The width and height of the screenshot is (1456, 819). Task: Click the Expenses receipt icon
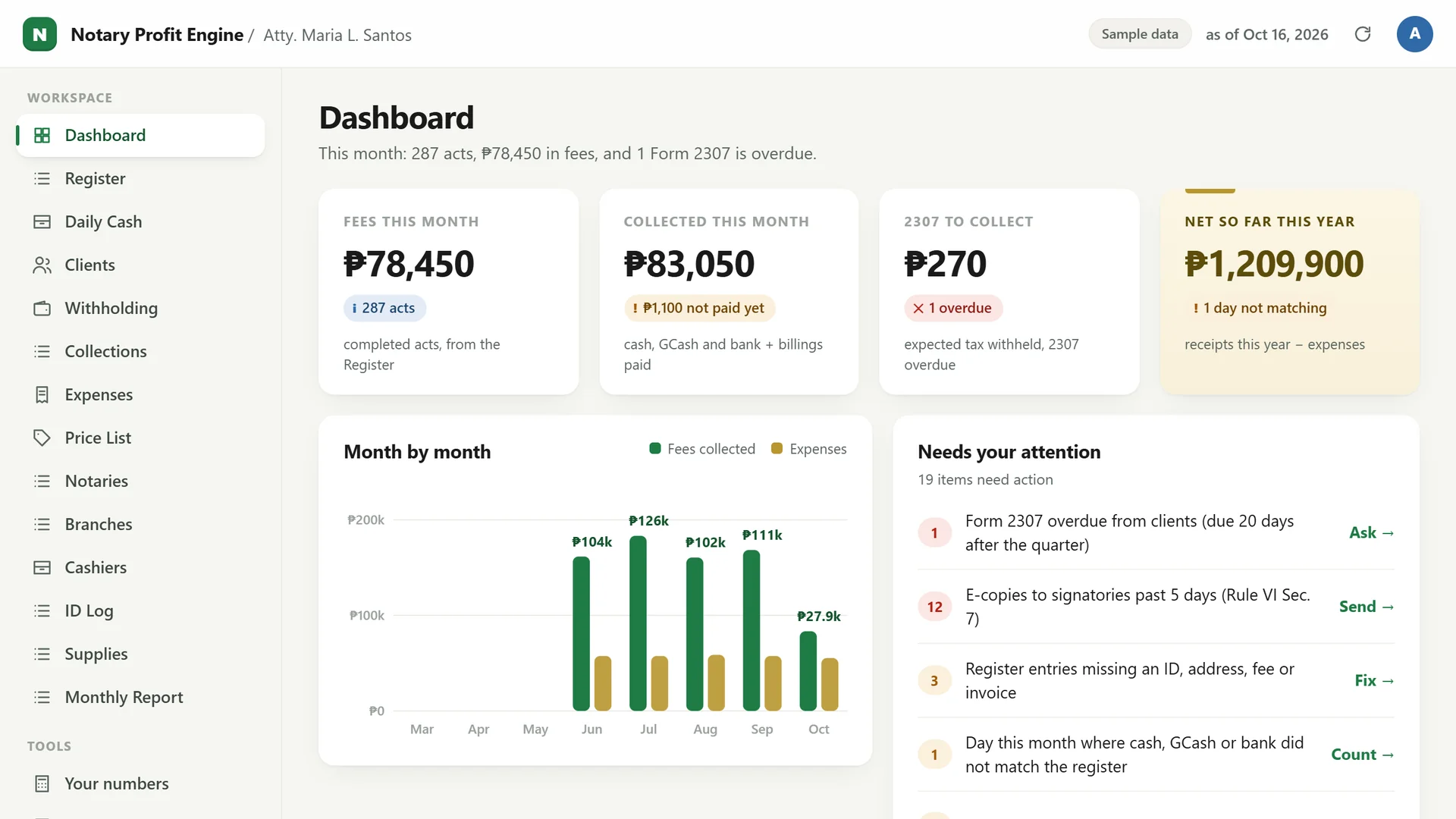pyautogui.click(x=42, y=394)
